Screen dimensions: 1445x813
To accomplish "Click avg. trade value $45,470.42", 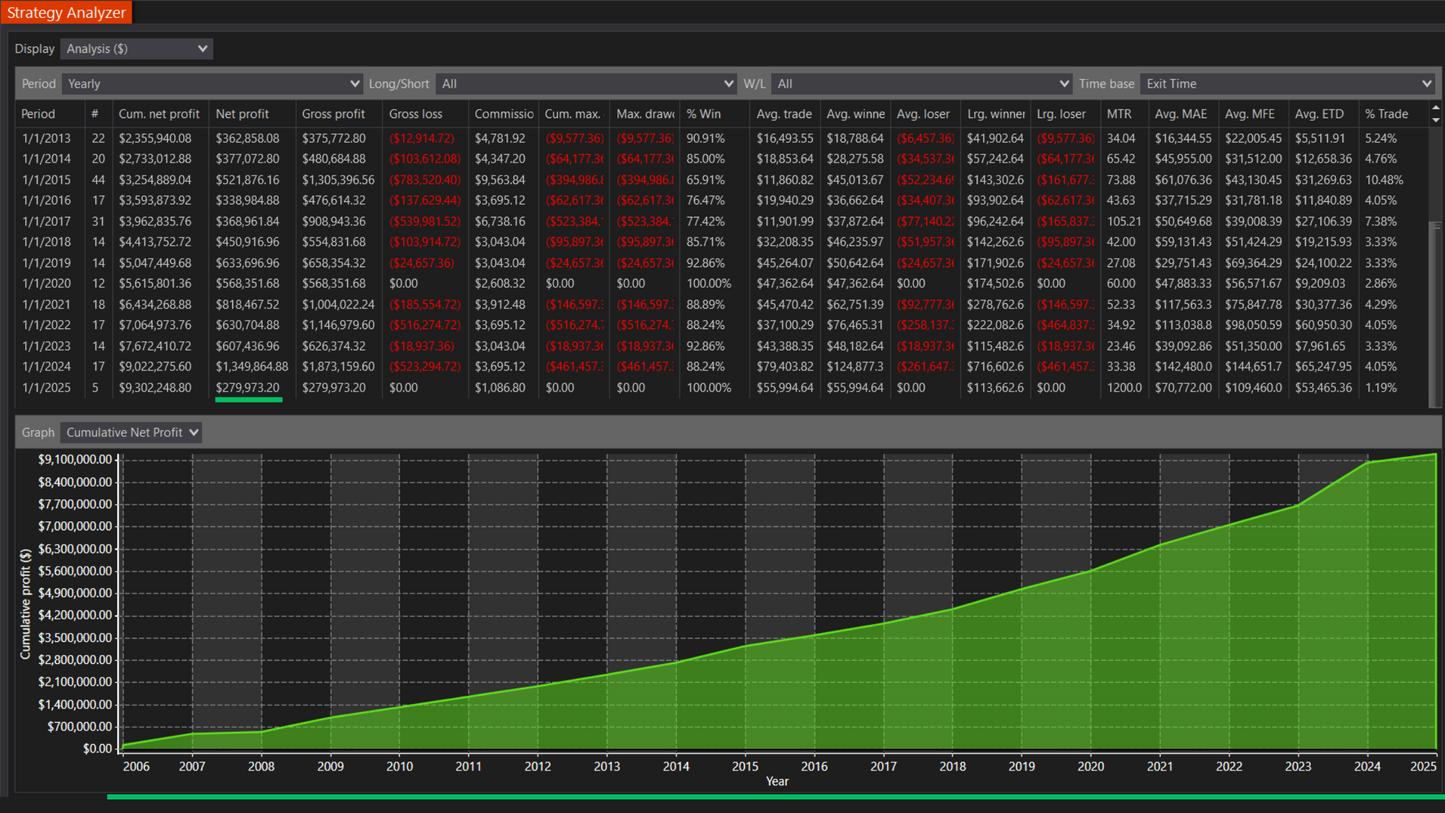I will coord(784,304).
